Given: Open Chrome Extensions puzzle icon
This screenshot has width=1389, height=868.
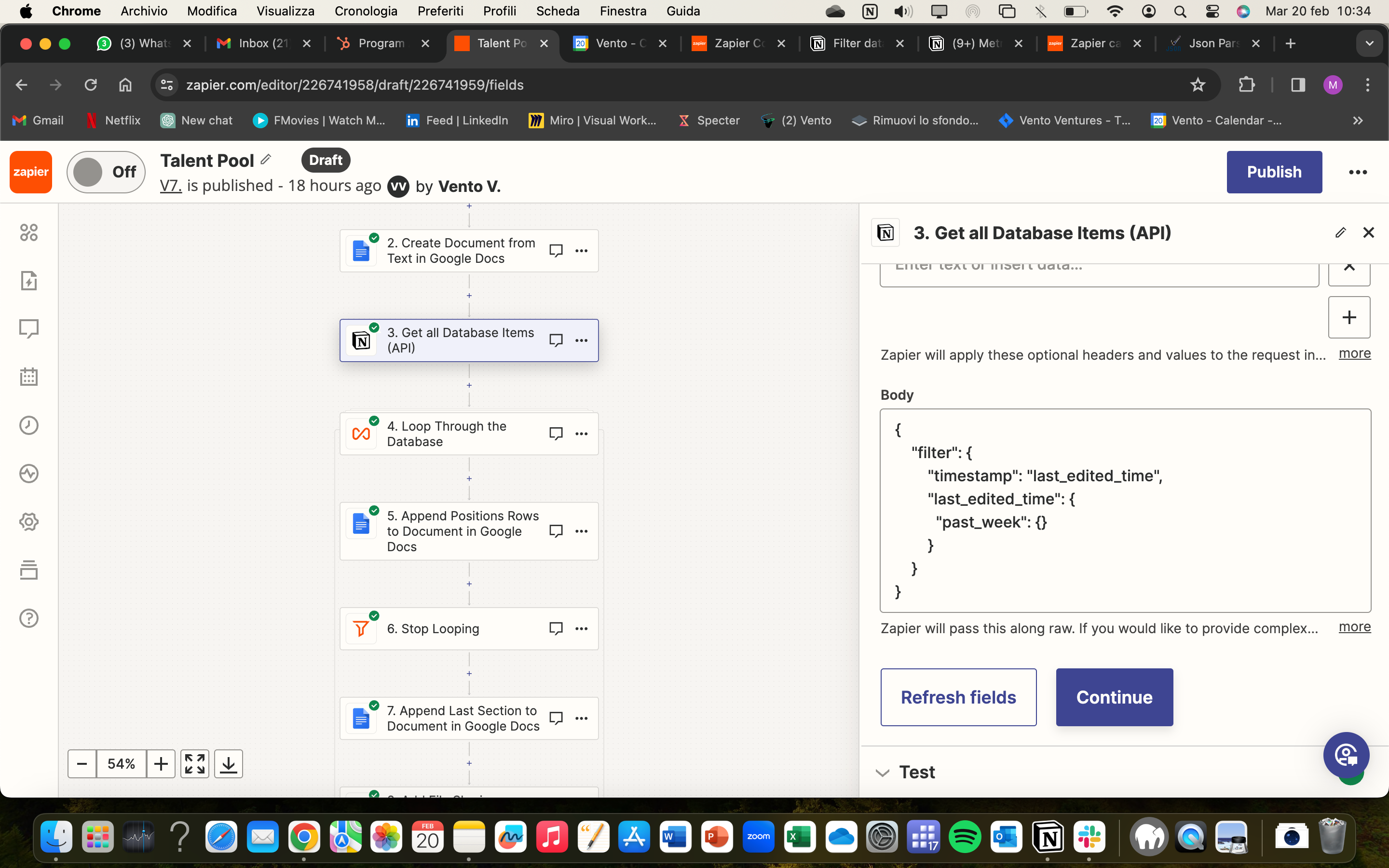Looking at the screenshot, I should 1246,85.
